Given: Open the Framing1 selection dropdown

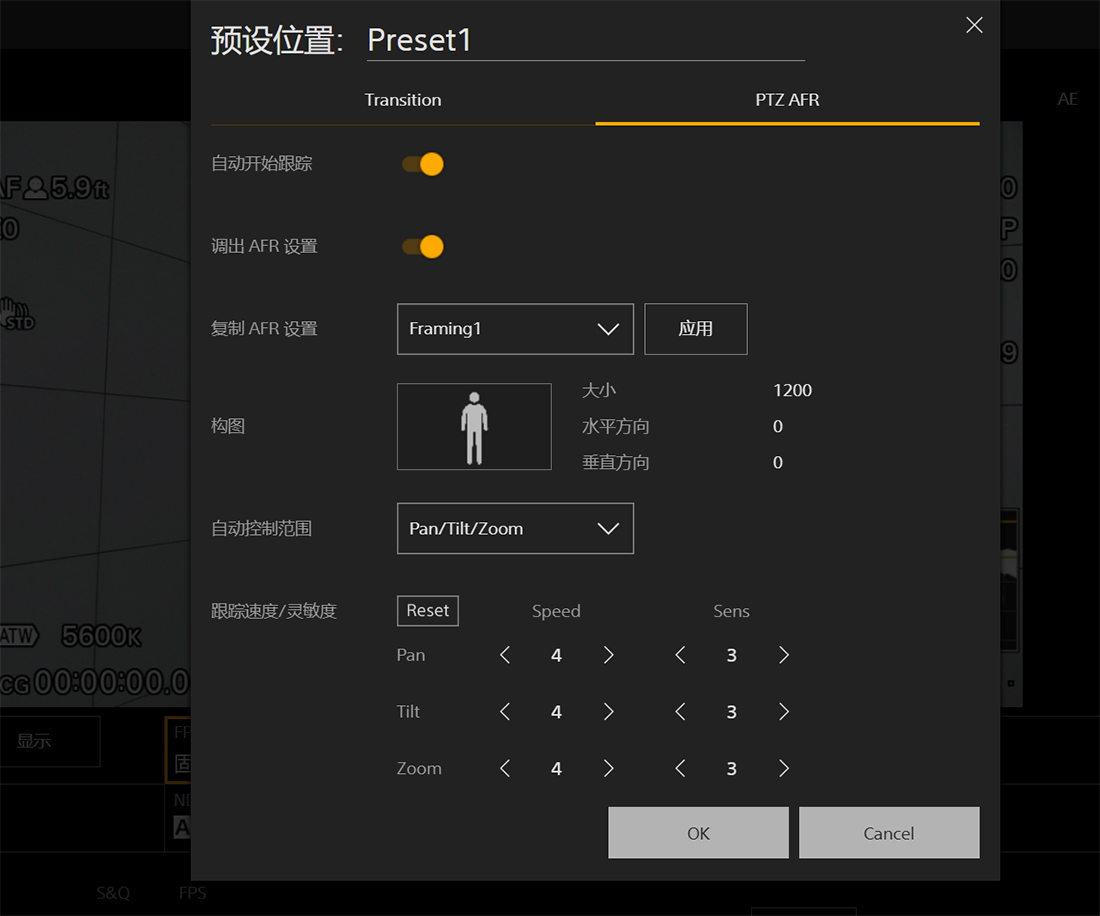Looking at the screenshot, I should coord(514,328).
